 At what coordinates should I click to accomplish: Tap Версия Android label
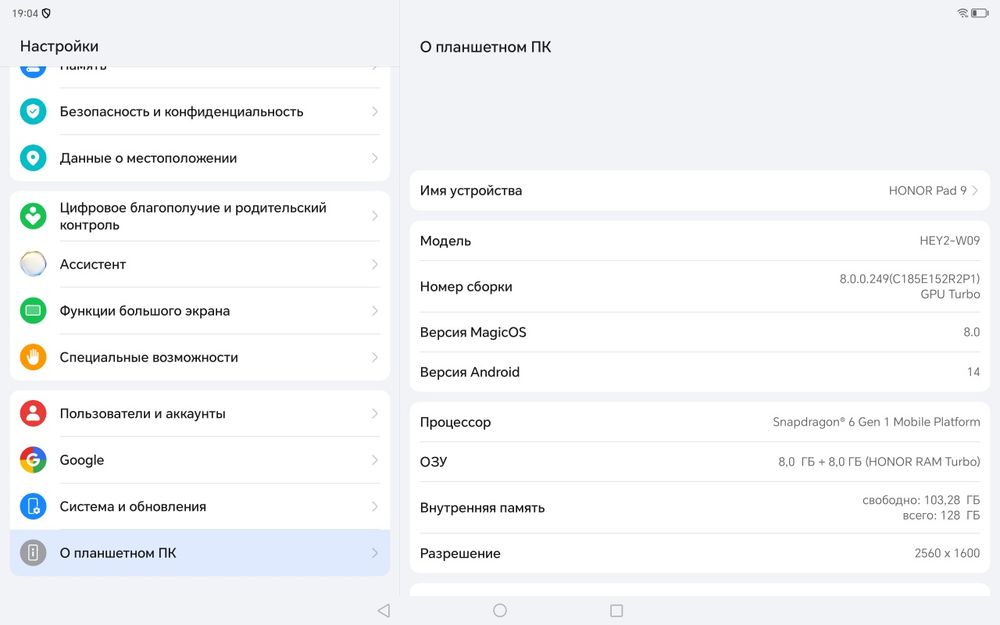coord(470,372)
